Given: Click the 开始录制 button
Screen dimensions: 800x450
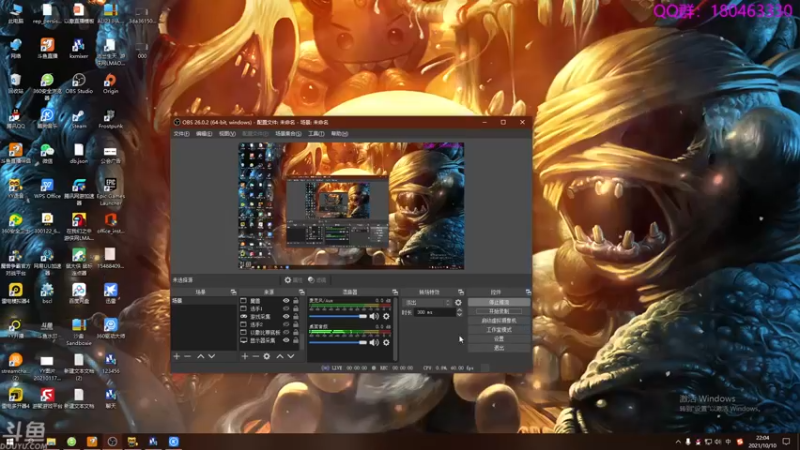Looking at the screenshot, I should [x=498, y=311].
